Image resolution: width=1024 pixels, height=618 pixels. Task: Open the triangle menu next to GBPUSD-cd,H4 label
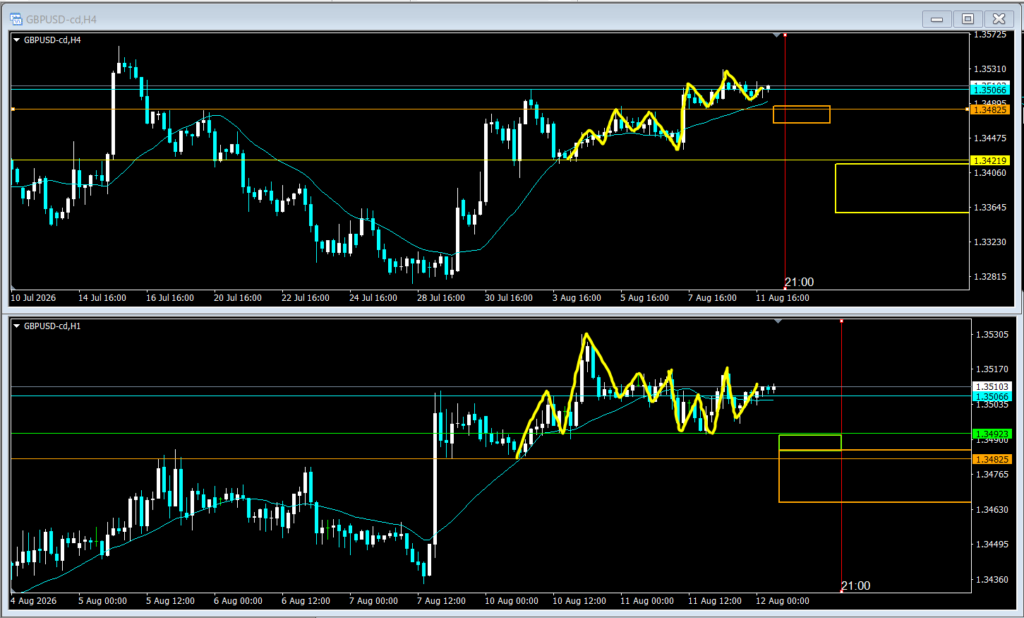point(16,40)
